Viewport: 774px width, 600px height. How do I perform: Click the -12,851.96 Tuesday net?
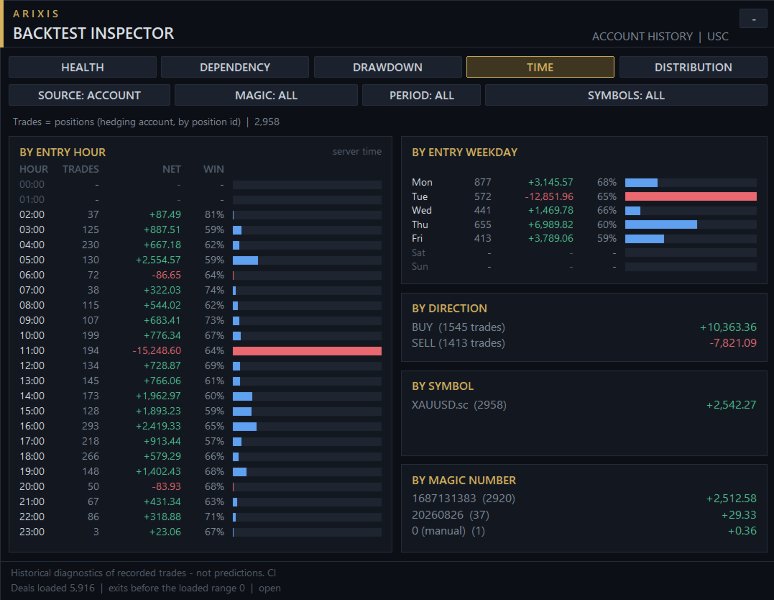click(549, 196)
